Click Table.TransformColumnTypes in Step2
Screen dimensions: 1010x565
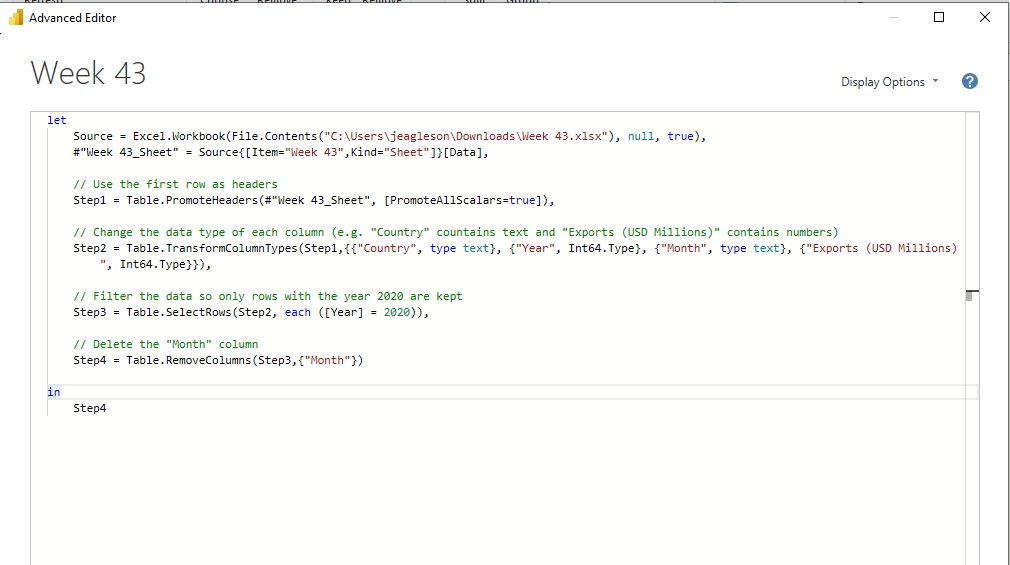coord(212,248)
